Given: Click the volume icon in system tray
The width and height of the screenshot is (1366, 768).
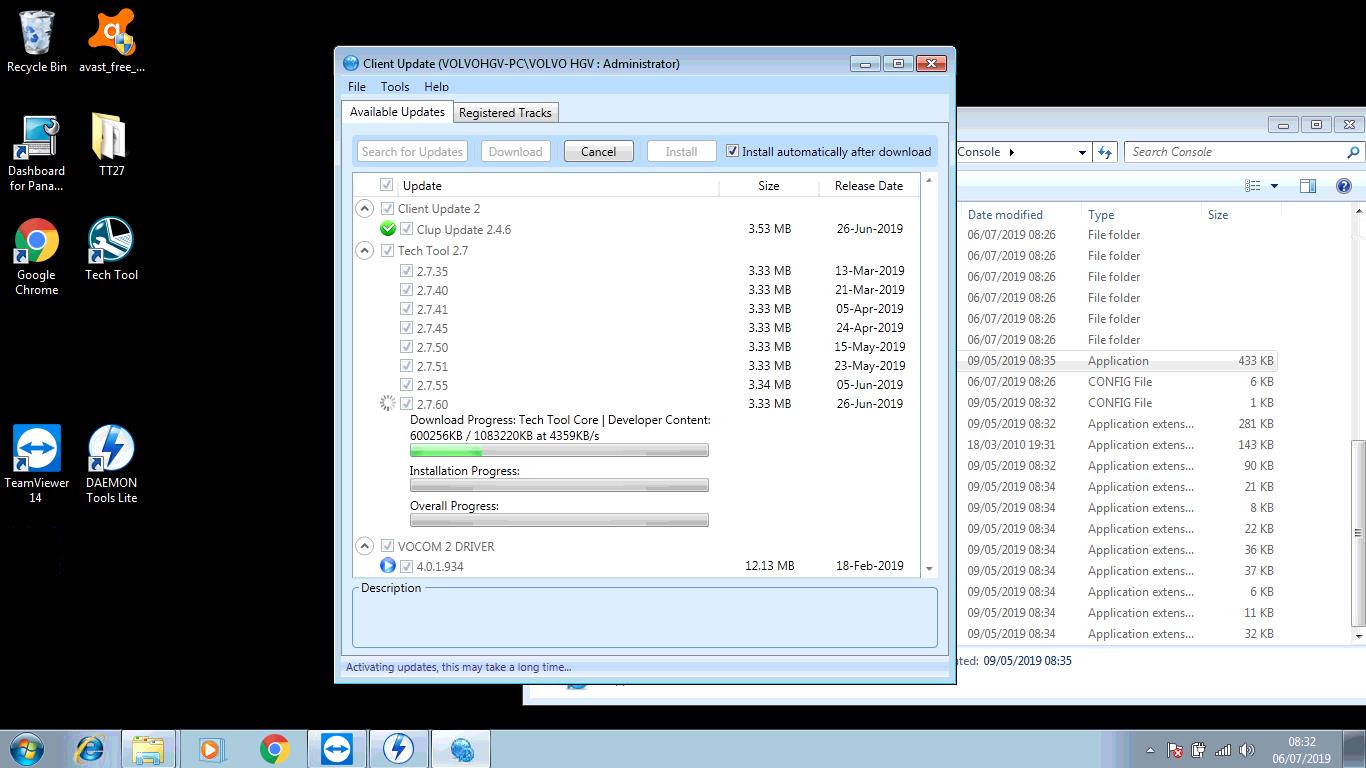Looking at the screenshot, I should (1246, 750).
